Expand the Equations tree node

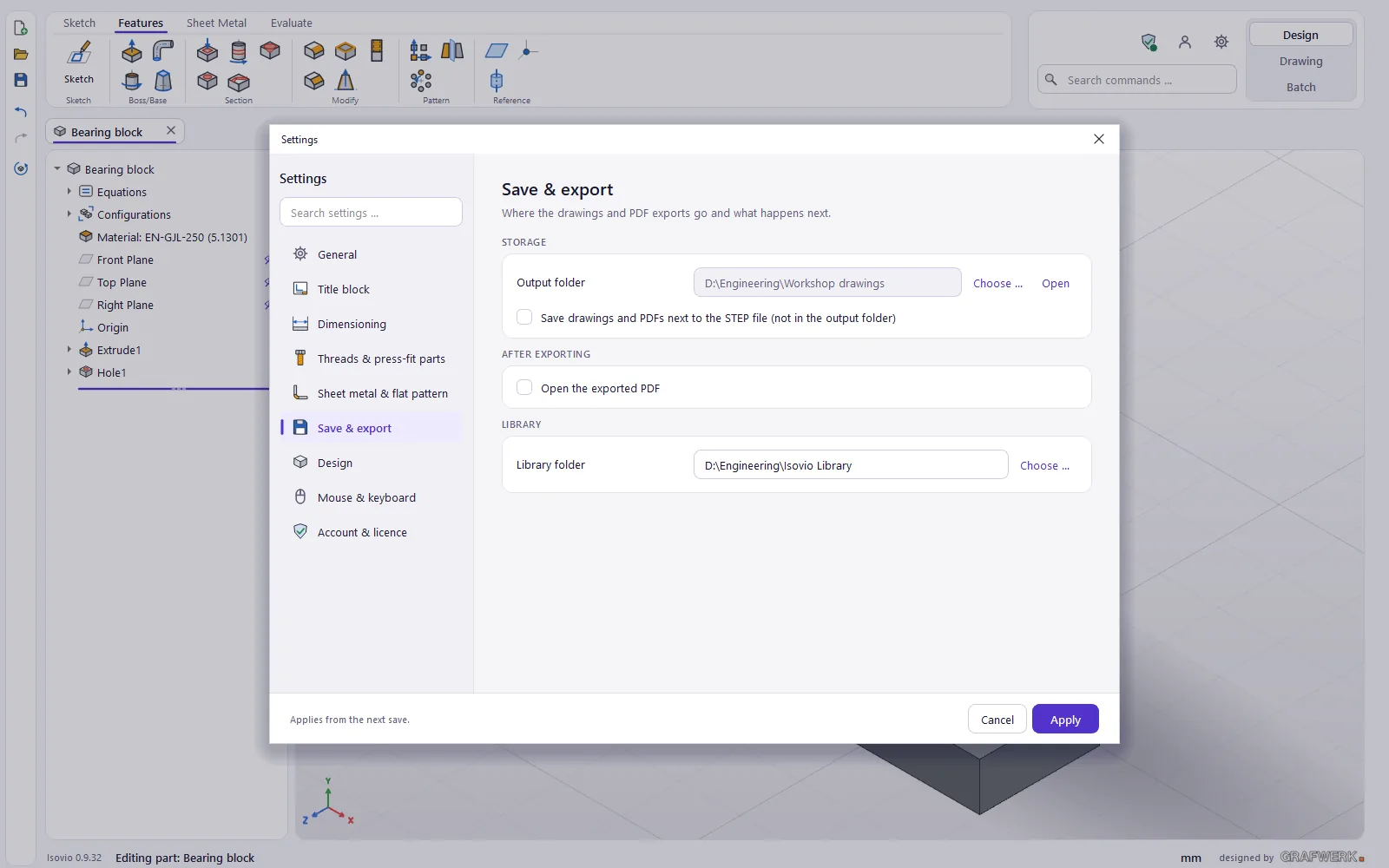pos(69,192)
